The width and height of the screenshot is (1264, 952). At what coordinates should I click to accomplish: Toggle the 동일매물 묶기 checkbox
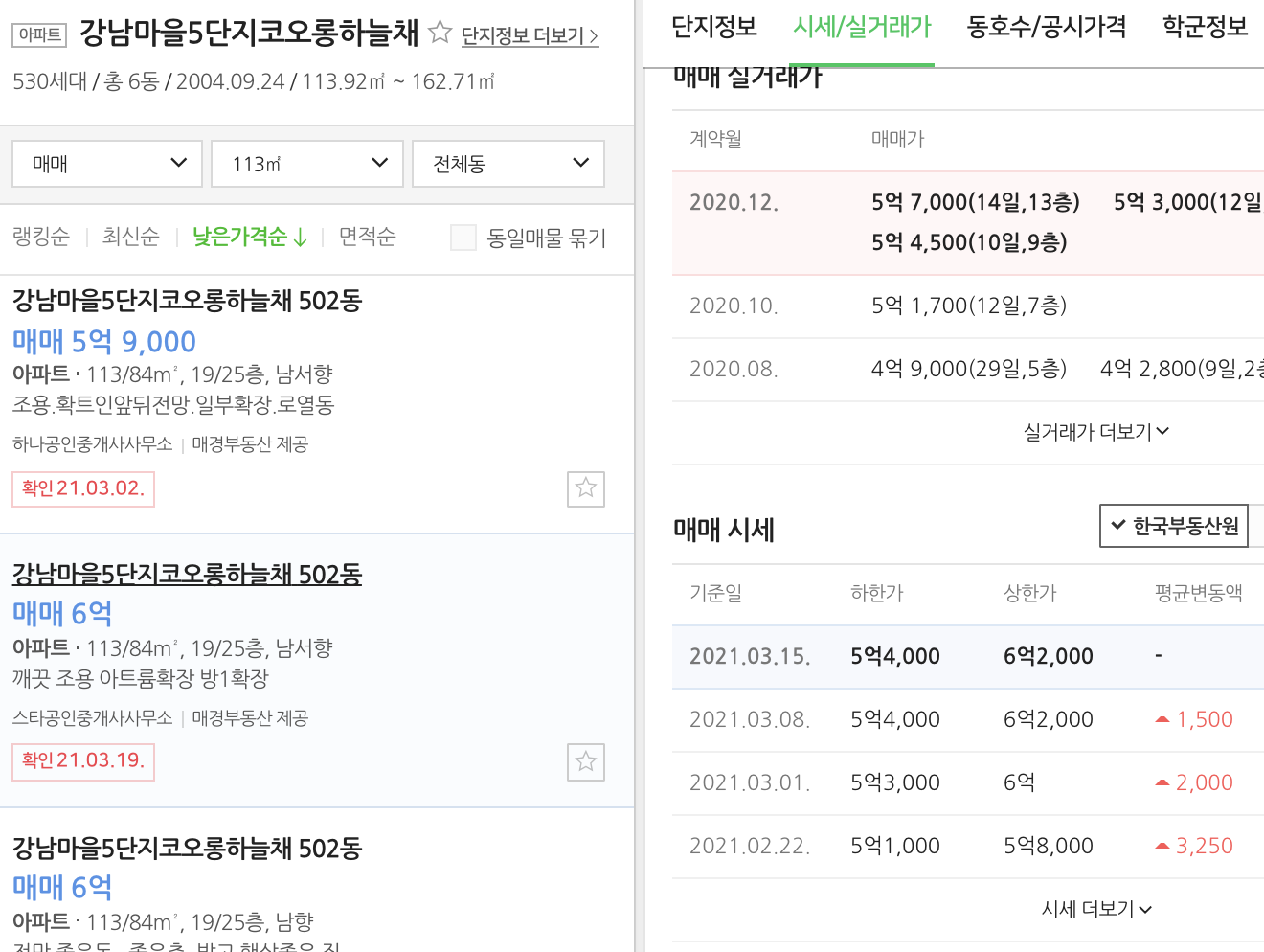coord(463,238)
